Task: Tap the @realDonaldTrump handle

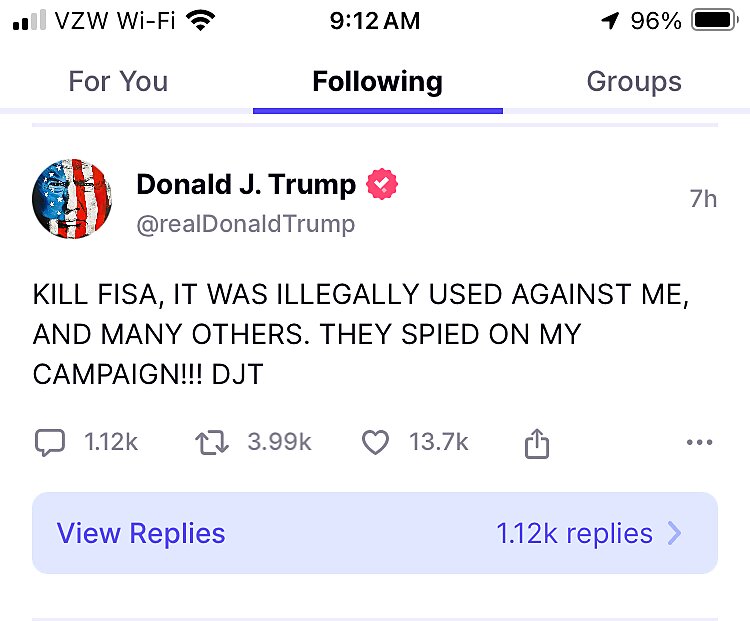Action: 245,224
